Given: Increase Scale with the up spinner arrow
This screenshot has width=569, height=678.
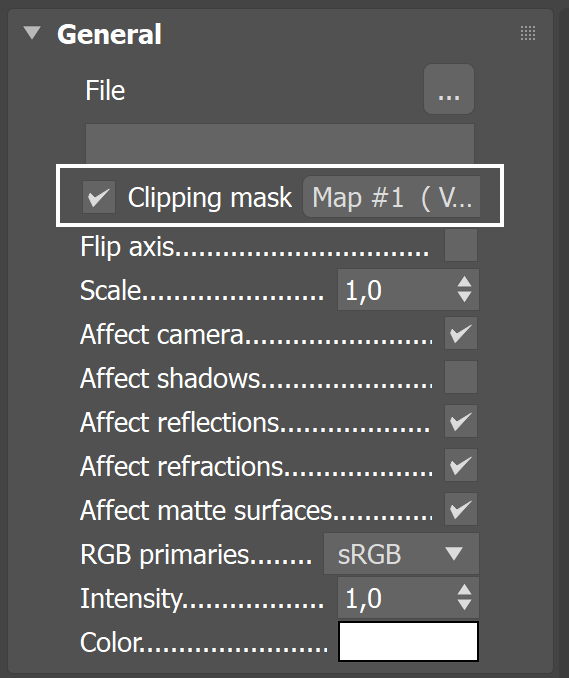Looking at the screenshot, I should [464, 282].
